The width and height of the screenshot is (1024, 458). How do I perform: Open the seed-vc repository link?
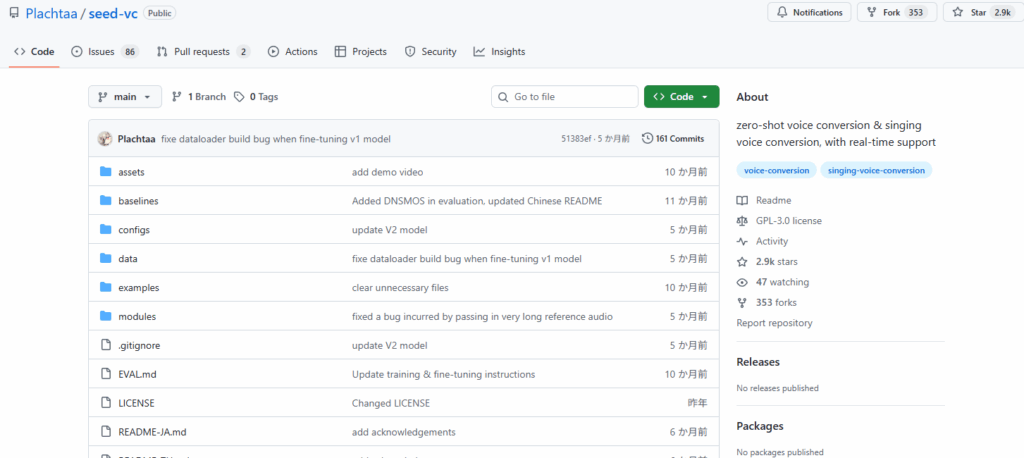pos(113,13)
